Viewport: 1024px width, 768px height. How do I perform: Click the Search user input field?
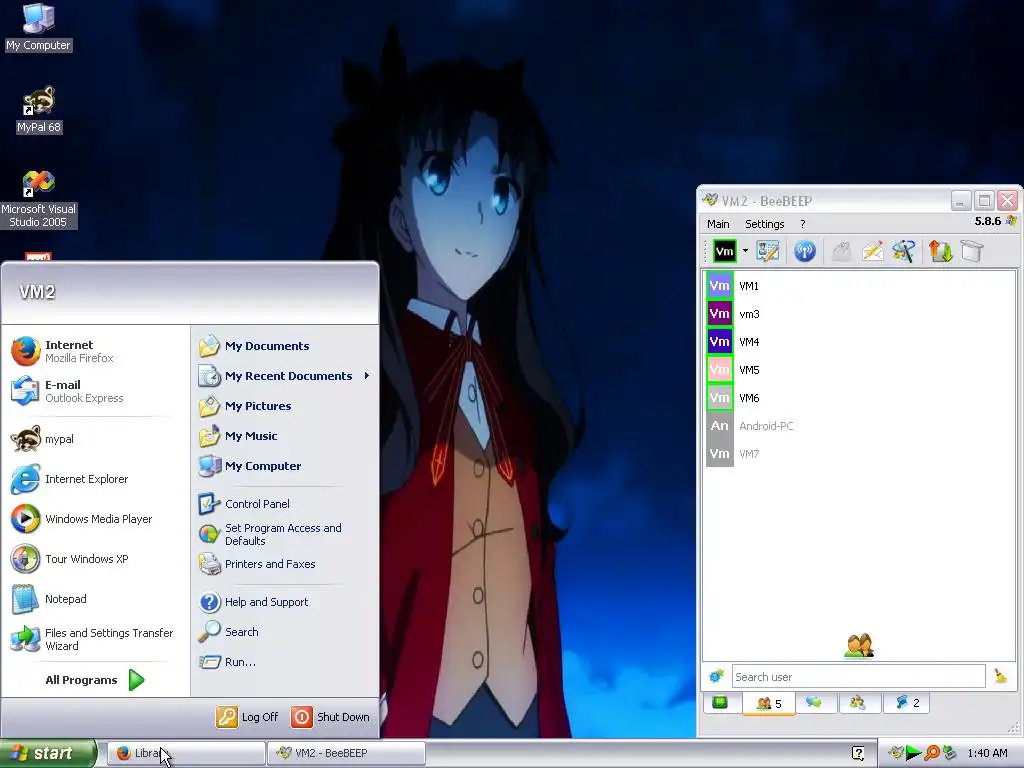[858, 677]
